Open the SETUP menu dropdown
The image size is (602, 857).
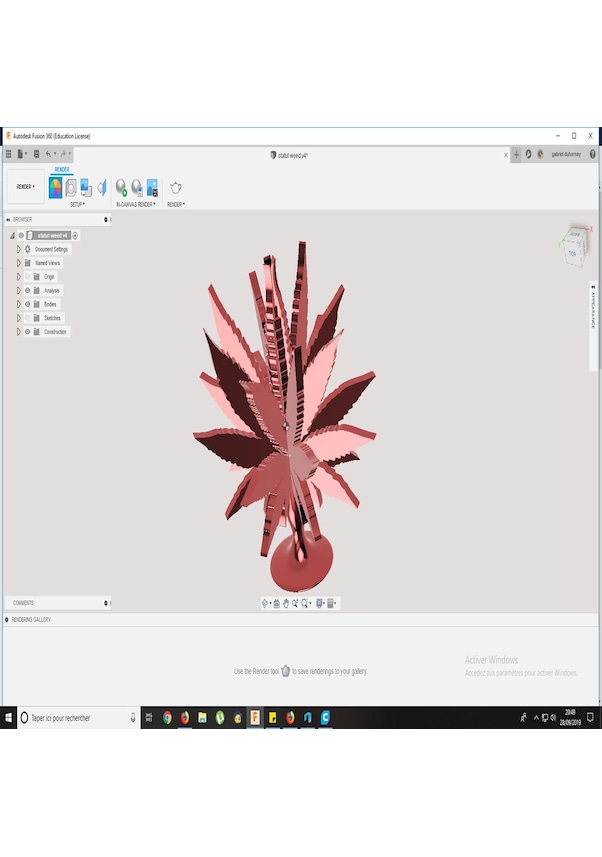[77, 204]
